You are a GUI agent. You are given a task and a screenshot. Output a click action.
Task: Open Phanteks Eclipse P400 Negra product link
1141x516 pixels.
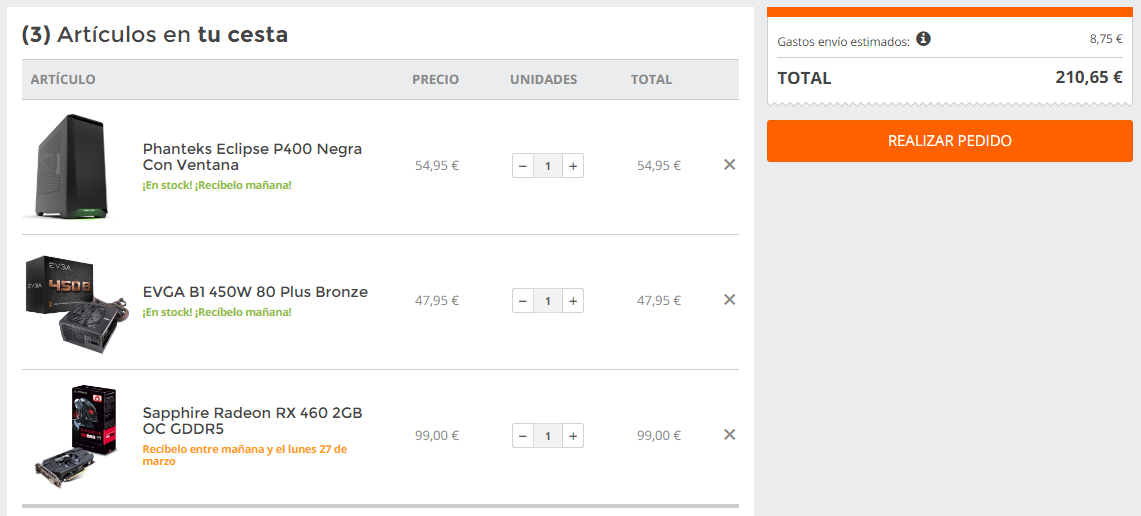(253, 157)
